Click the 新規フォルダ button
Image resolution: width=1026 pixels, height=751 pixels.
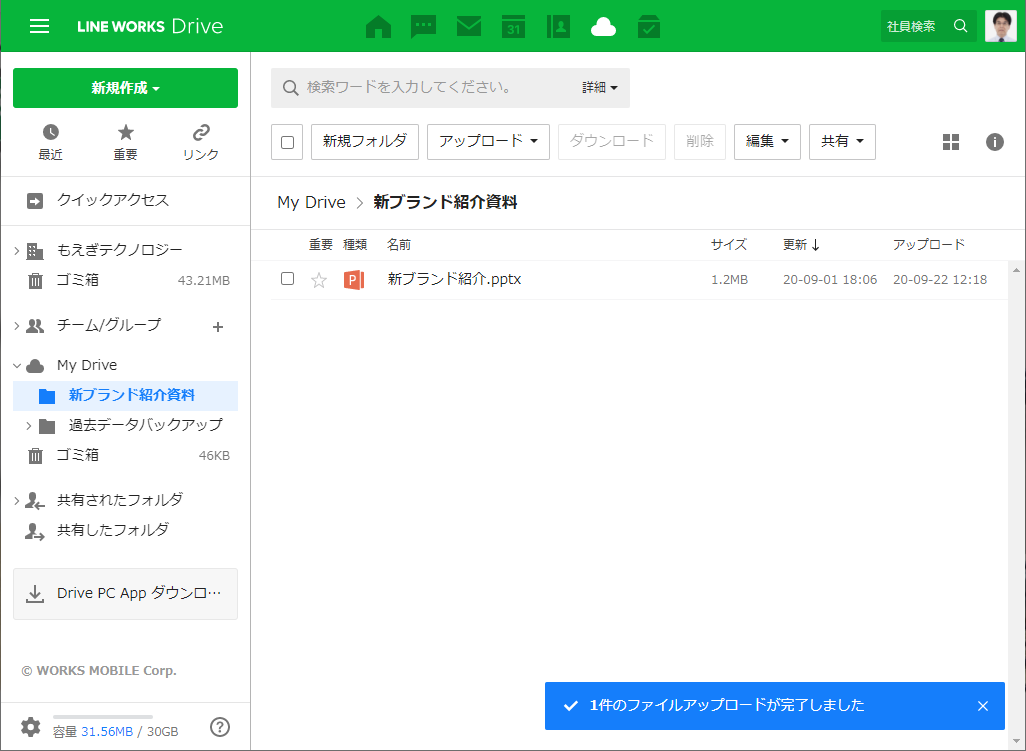pyautogui.click(x=365, y=142)
